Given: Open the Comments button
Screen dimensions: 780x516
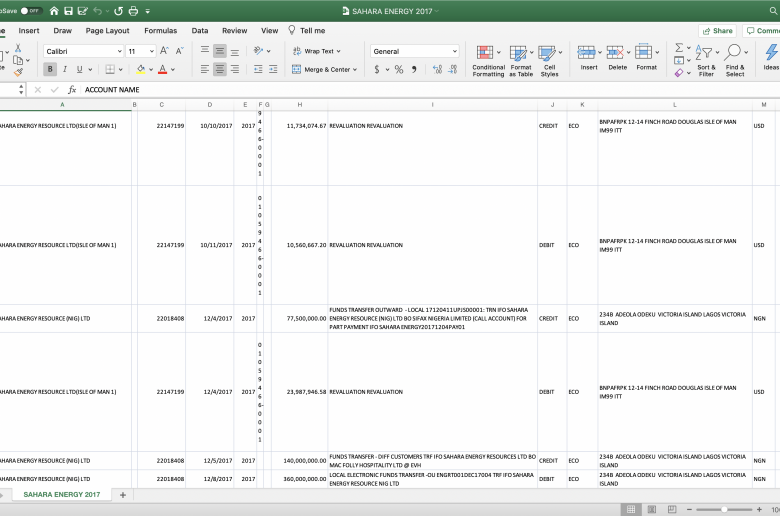Looking at the screenshot, I should 762,30.
